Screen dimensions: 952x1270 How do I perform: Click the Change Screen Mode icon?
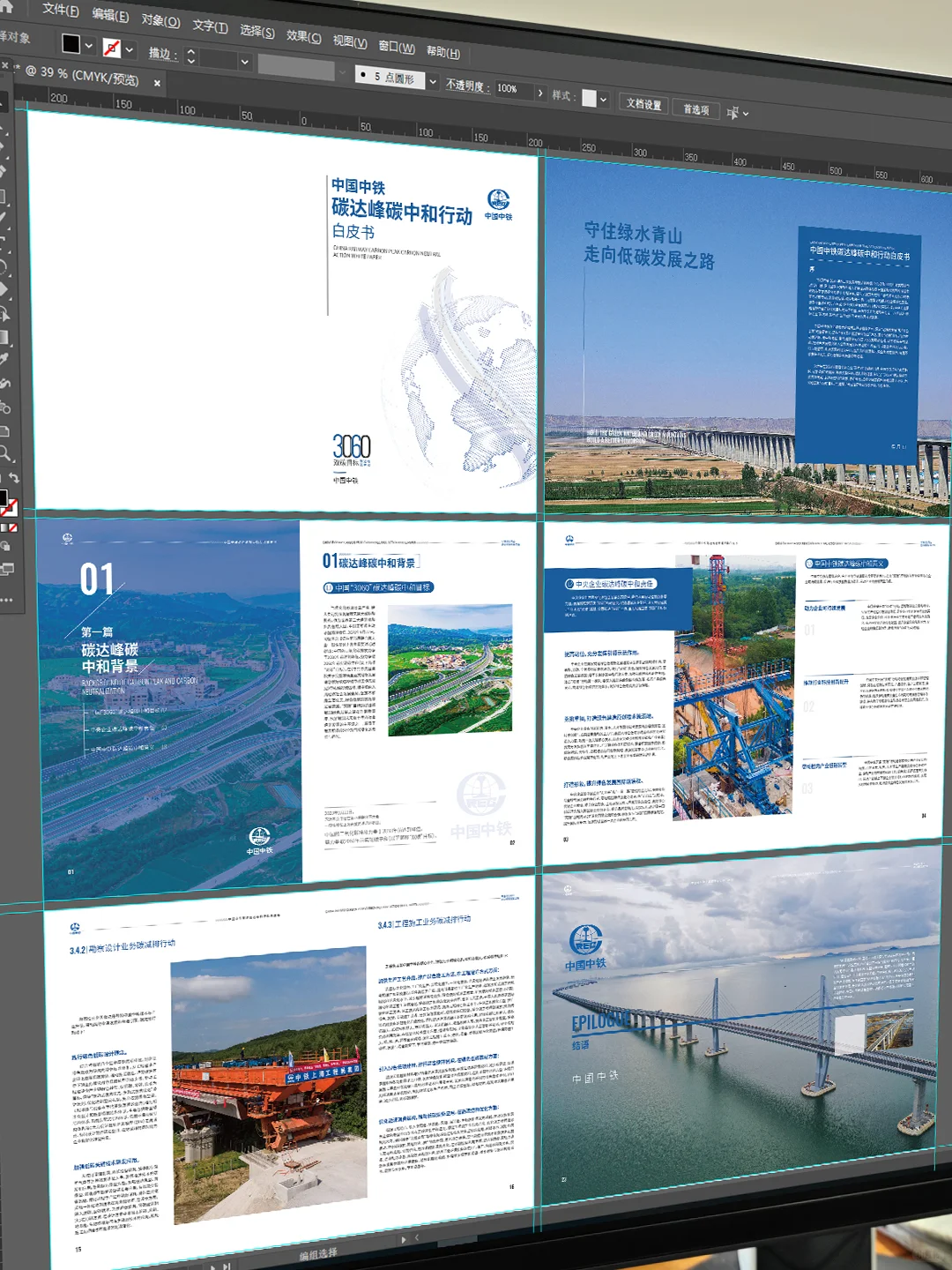6,570
